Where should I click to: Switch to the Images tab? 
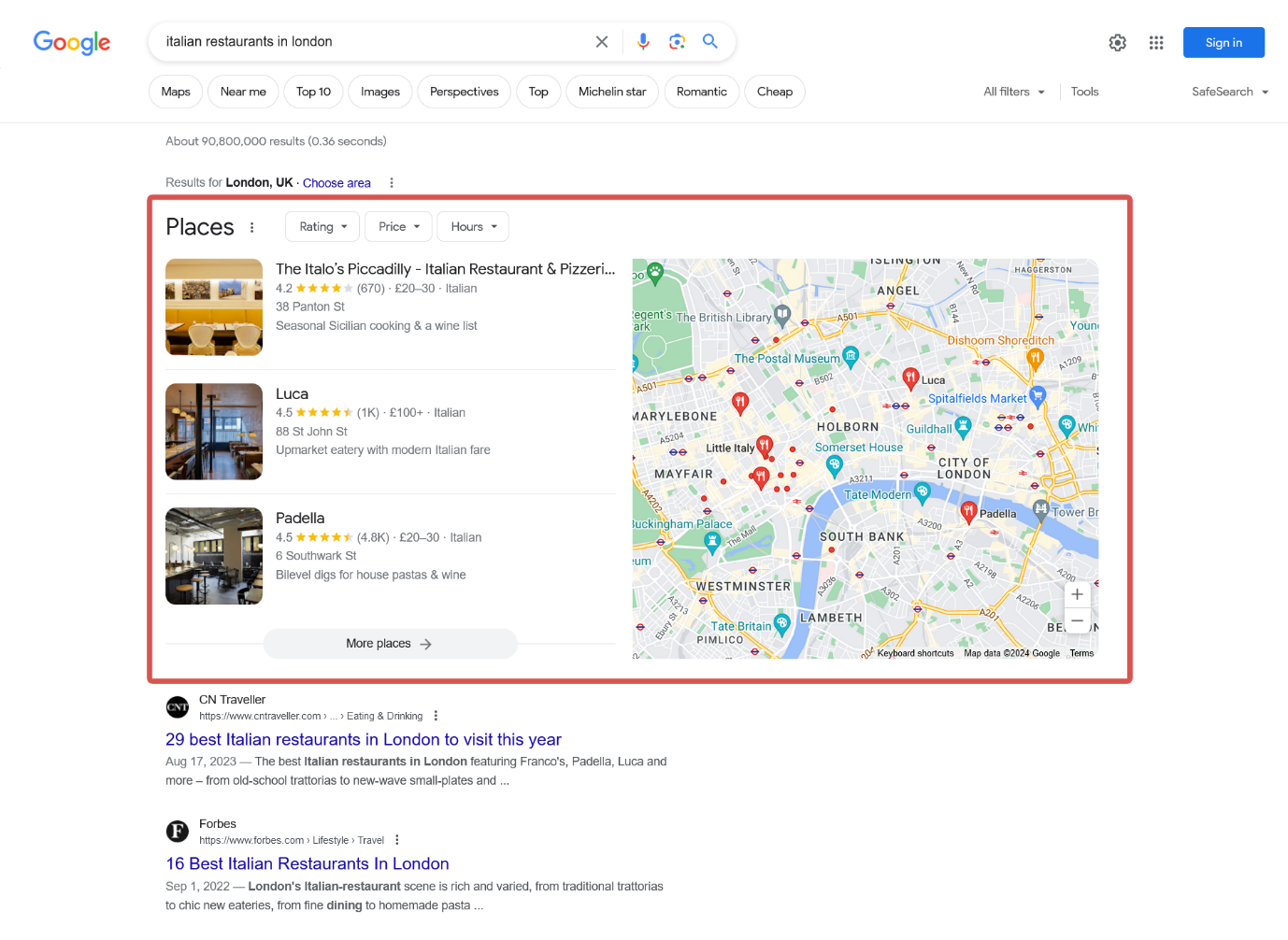[x=379, y=92]
